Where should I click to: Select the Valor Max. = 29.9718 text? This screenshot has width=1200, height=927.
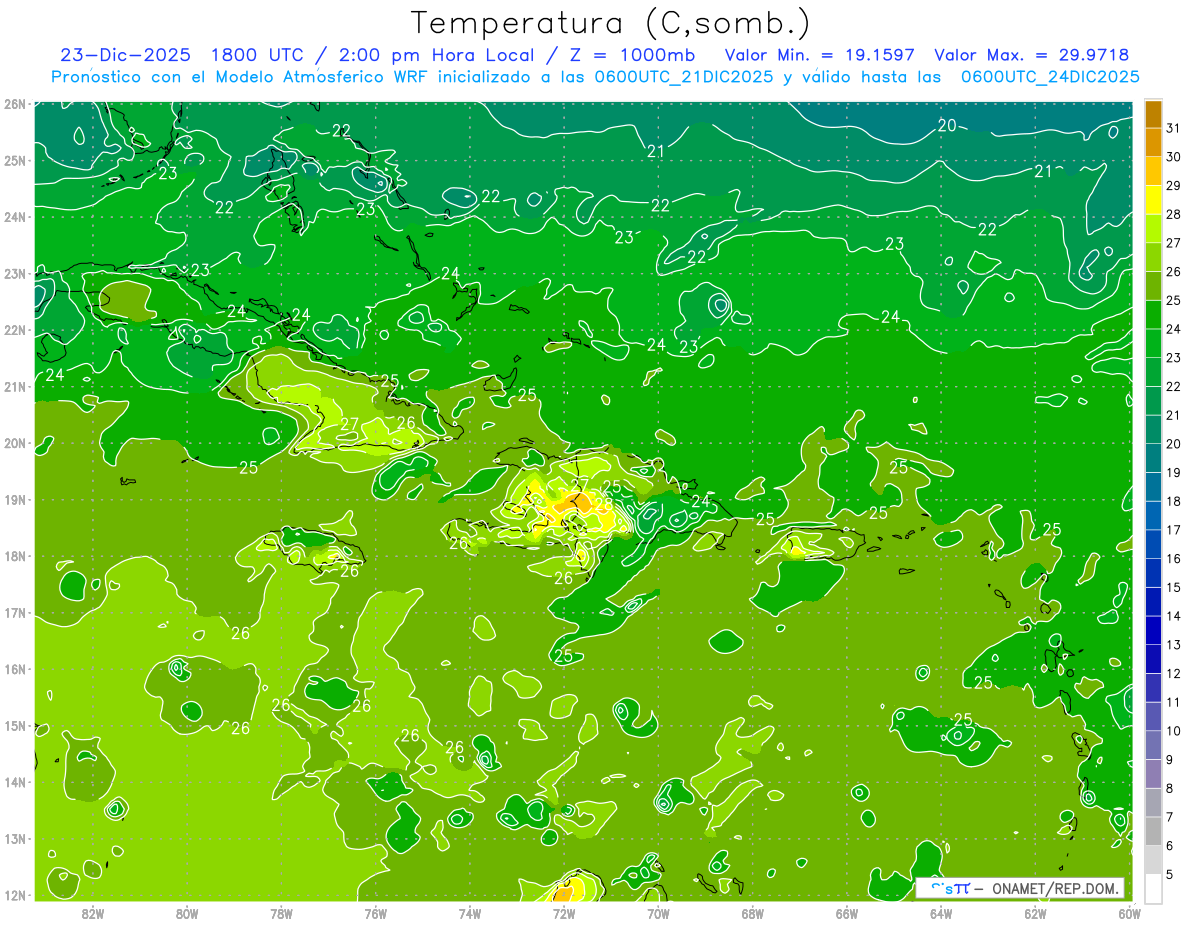[x=1031, y=55]
